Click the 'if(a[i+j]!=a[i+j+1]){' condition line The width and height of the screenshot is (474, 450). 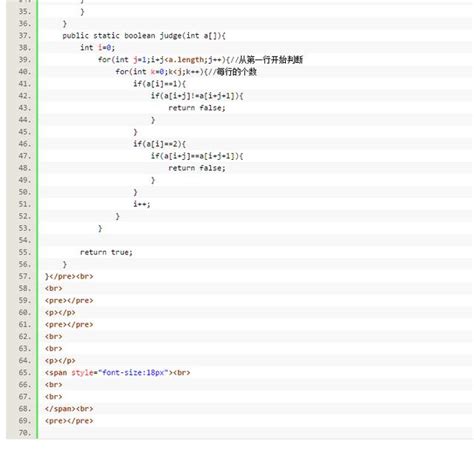(197, 96)
